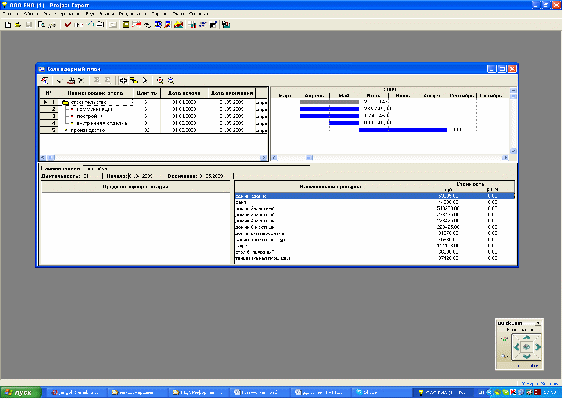Viewport: 563px width, 399px height.
Task: Select the highlighted first resource row
Action: tap(375, 196)
